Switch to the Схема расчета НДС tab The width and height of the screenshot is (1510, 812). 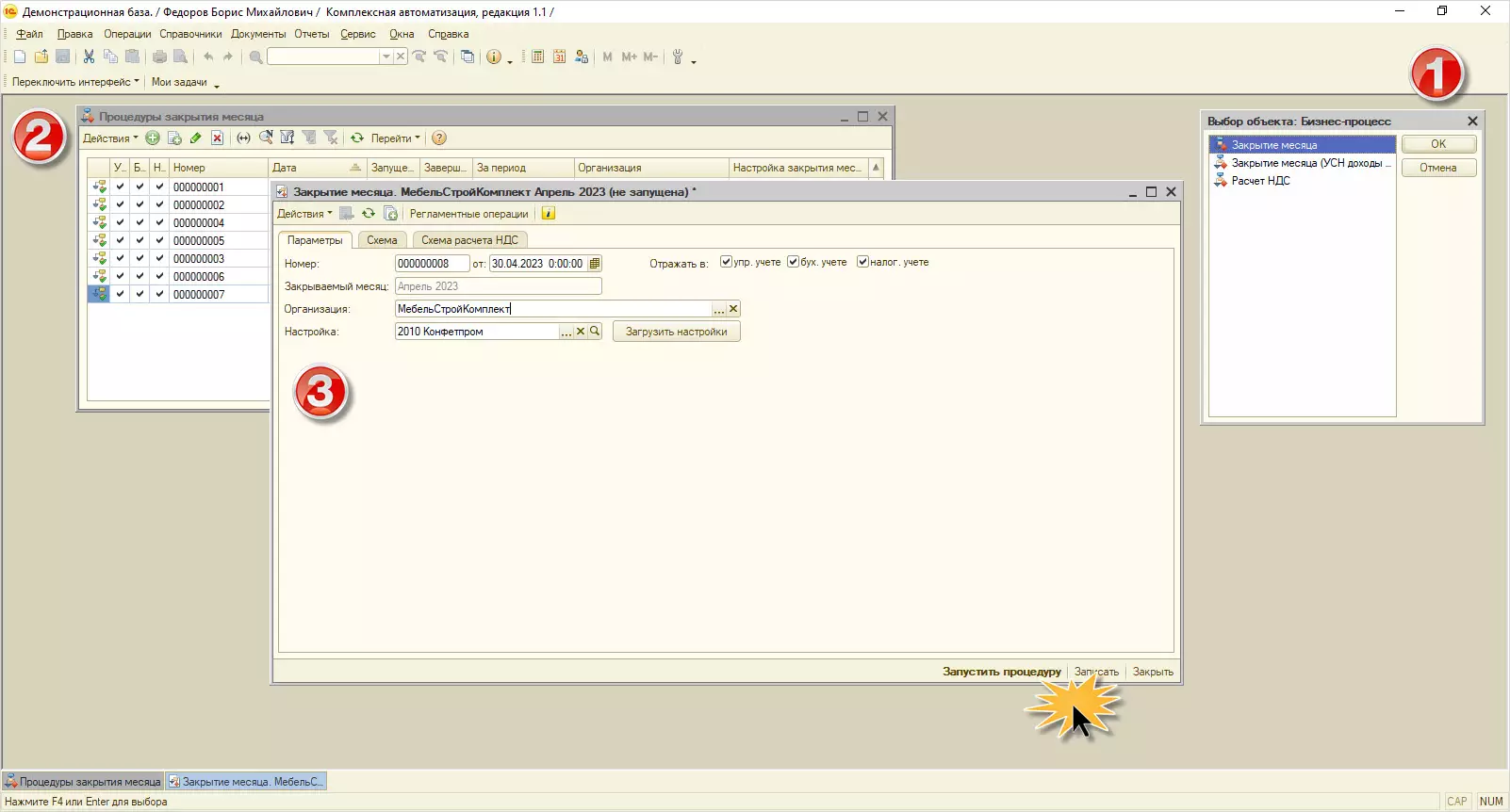(469, 240)
